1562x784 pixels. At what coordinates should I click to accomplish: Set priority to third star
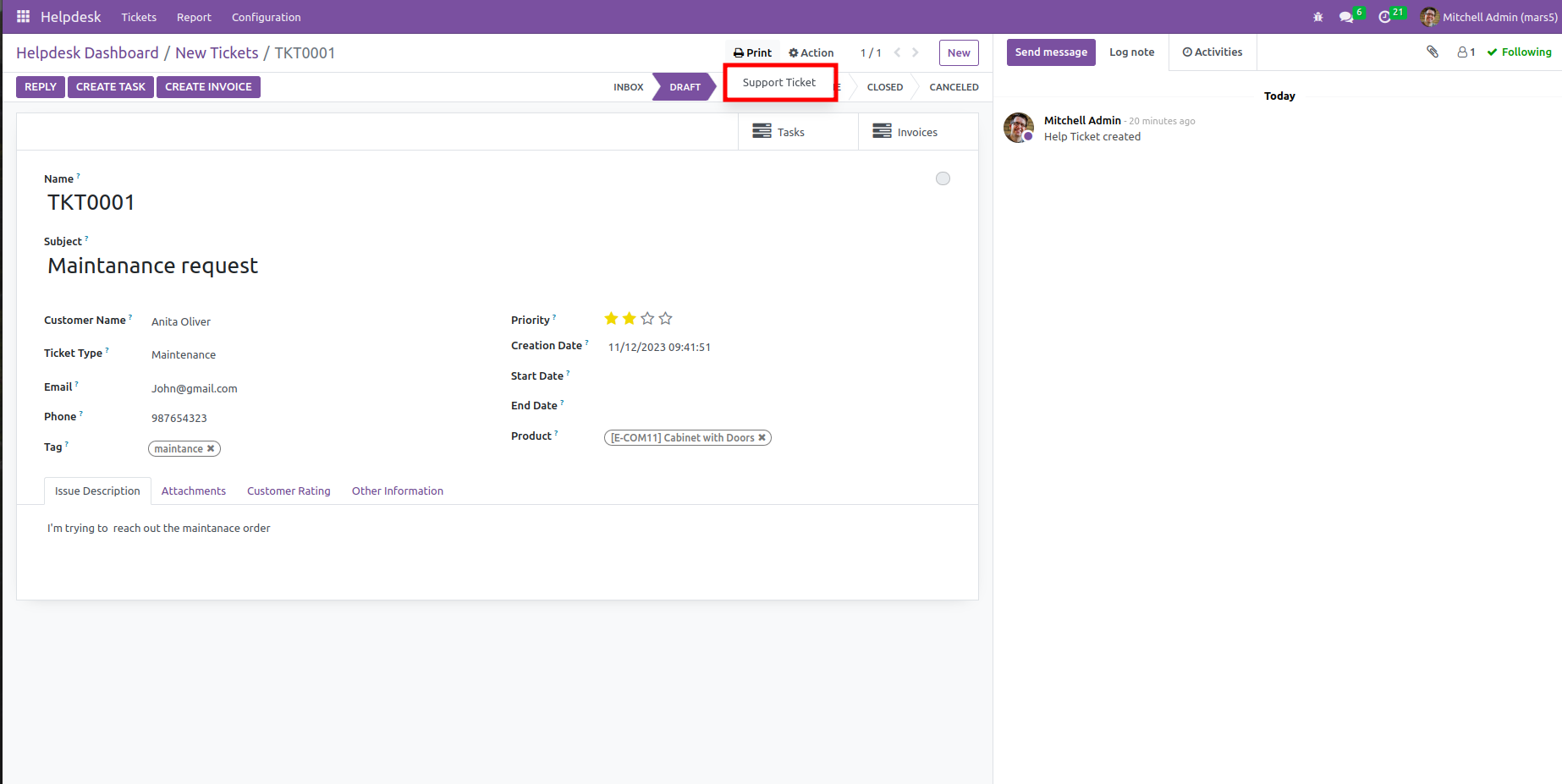[x=647, y=319]
